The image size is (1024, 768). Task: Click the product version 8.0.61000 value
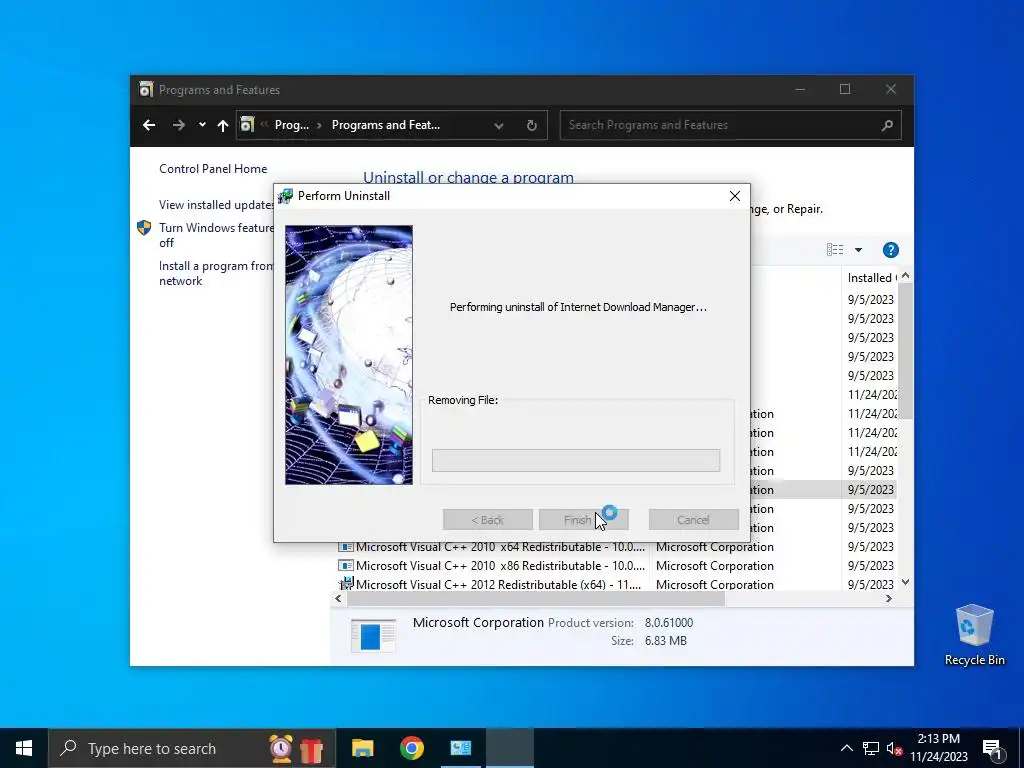[x=669, y=622]
